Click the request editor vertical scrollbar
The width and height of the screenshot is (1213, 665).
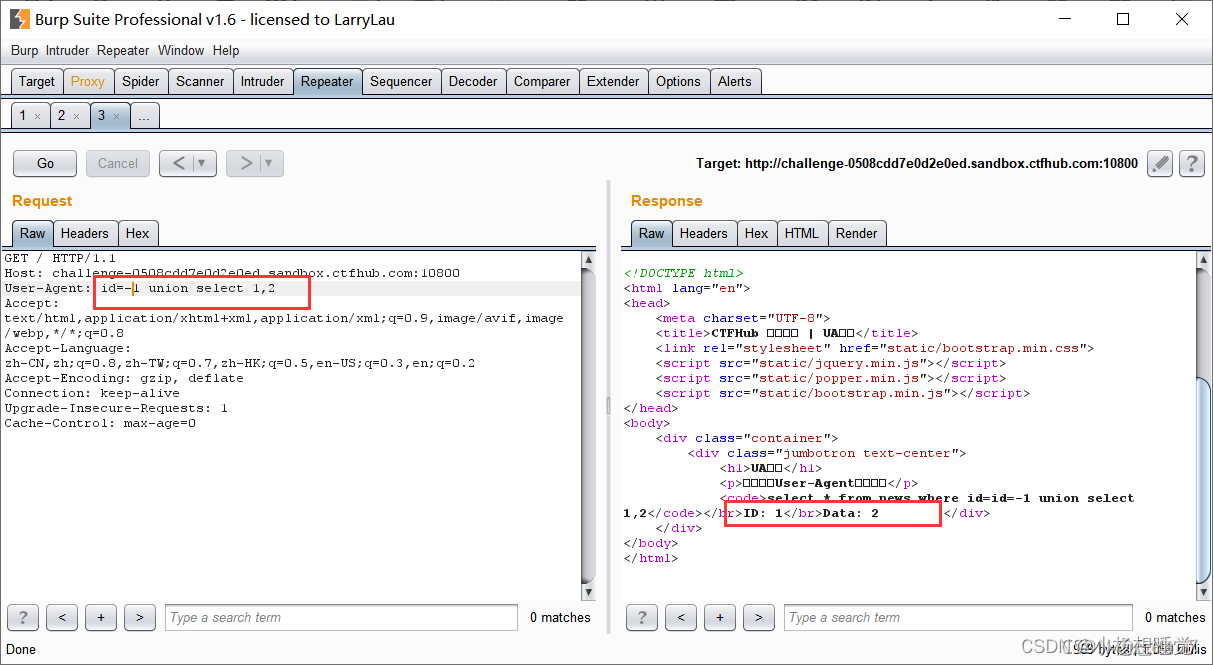(589, 426)
